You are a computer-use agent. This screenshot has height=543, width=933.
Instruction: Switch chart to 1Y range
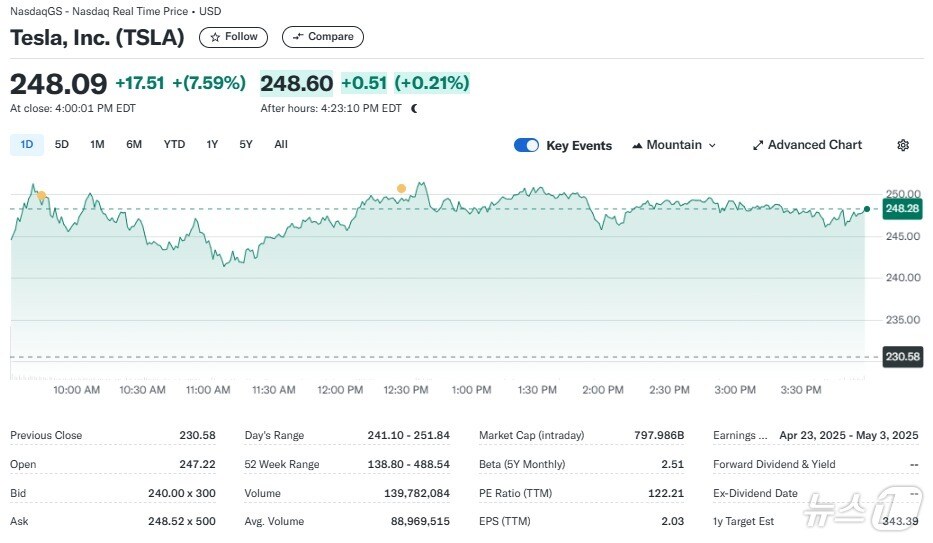pyautogui.click(x=212, y=144)
